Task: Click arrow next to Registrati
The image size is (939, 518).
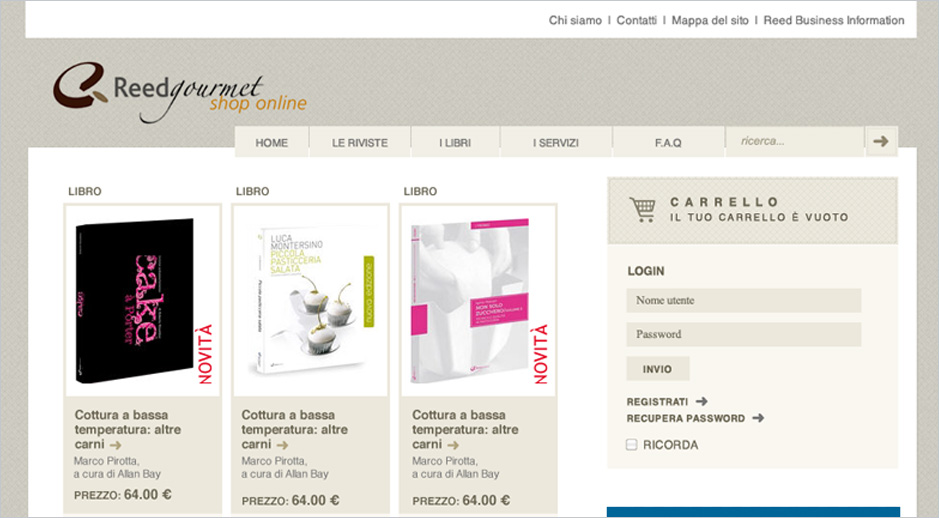Action: coord(702,401)
